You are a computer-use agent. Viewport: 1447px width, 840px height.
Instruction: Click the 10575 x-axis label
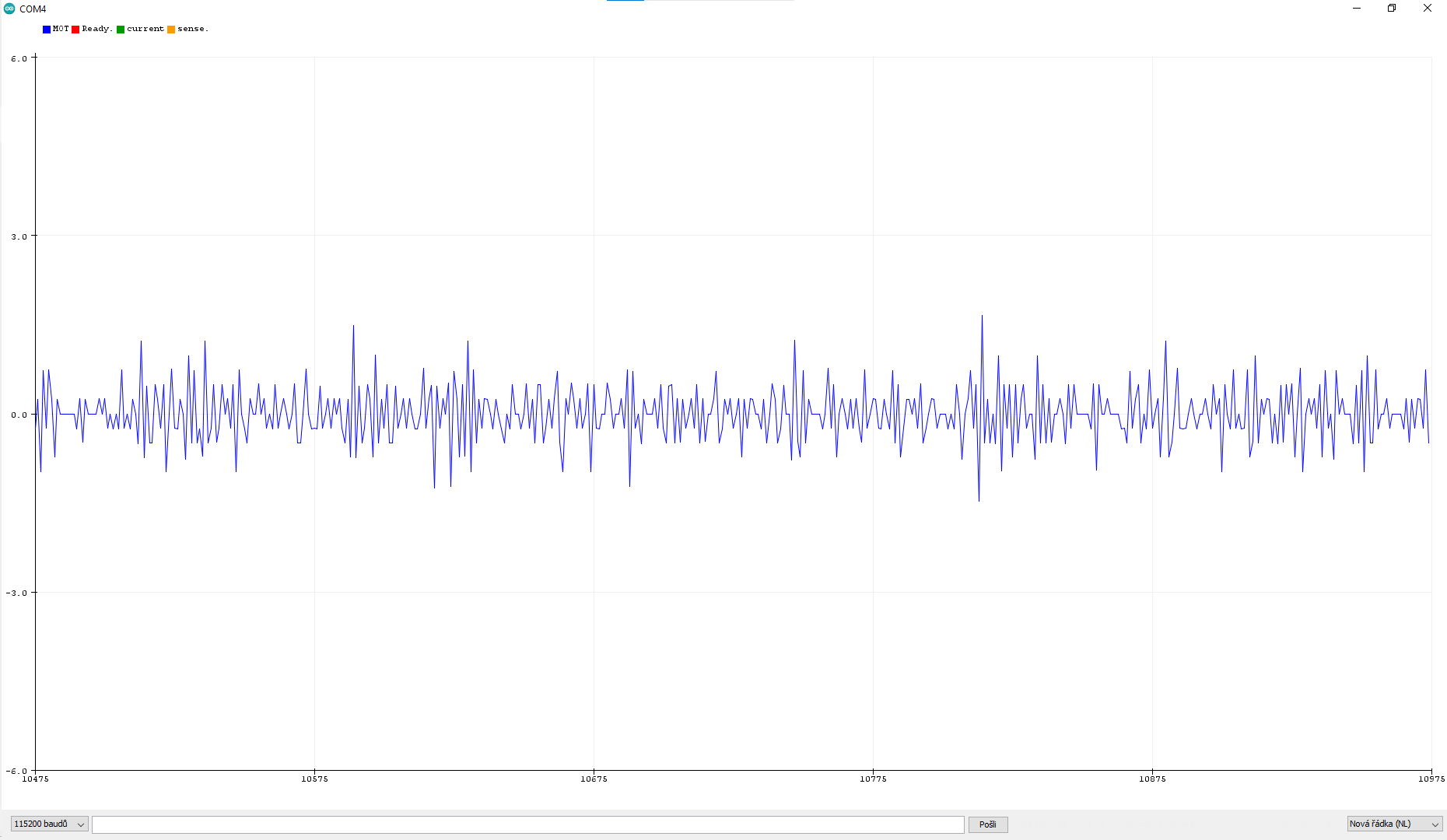[x=314, y=779]
